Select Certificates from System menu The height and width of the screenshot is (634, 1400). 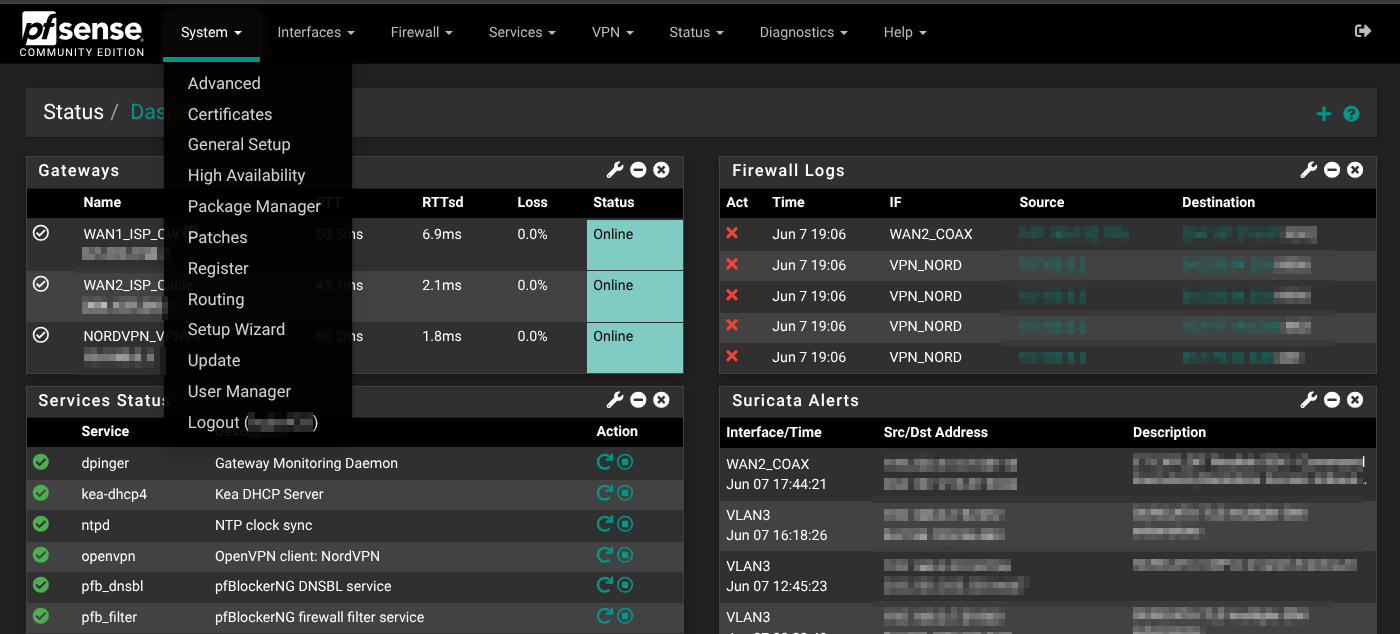coord(230,114)
